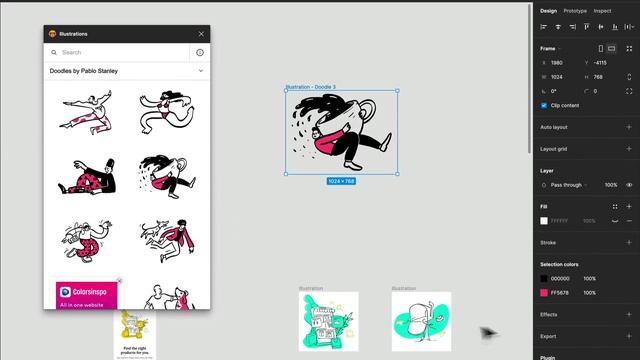Insert sitting laptop doodle thumbnail

coord(87,176)
